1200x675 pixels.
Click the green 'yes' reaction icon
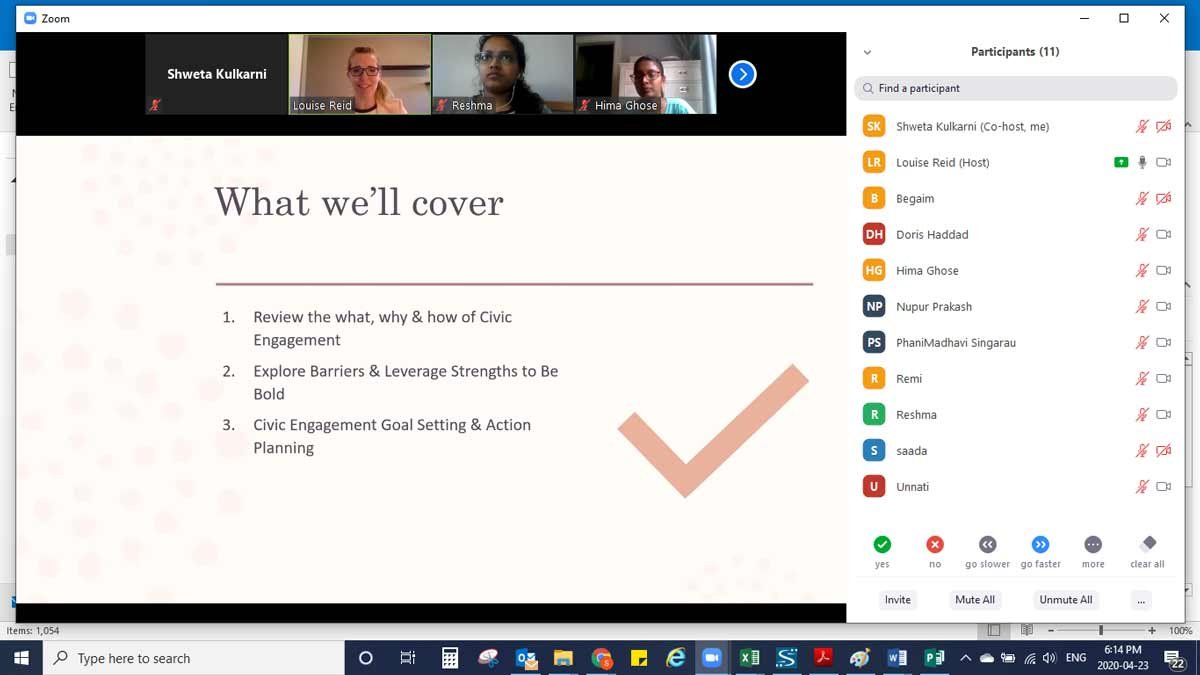tap(882, 545)
